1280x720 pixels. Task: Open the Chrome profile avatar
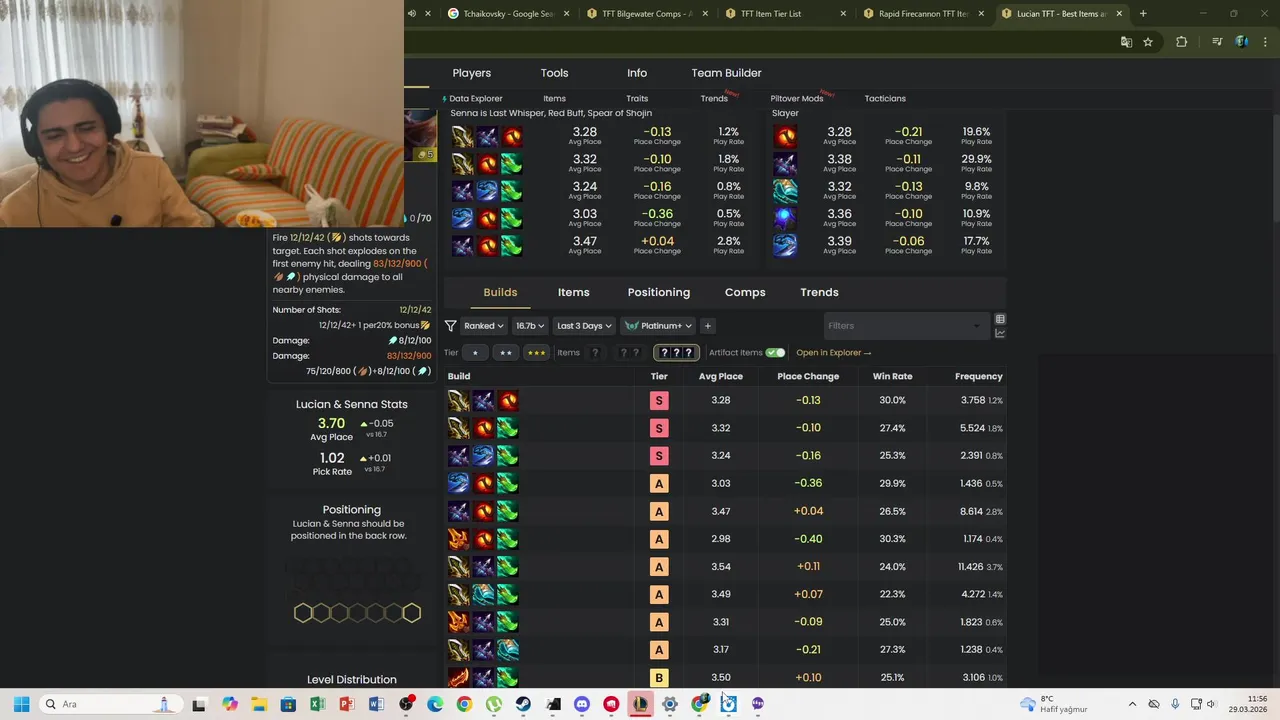[1241, 42]
